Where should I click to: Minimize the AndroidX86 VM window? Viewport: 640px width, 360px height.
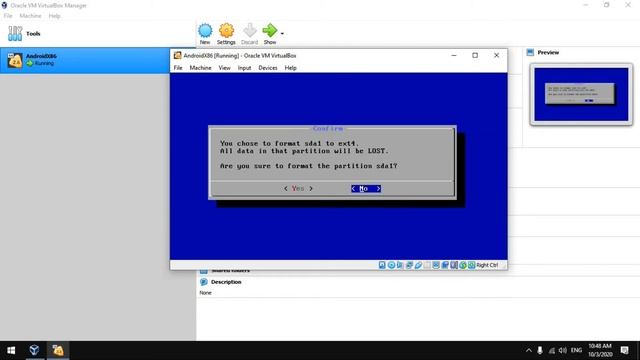point(454,56)
